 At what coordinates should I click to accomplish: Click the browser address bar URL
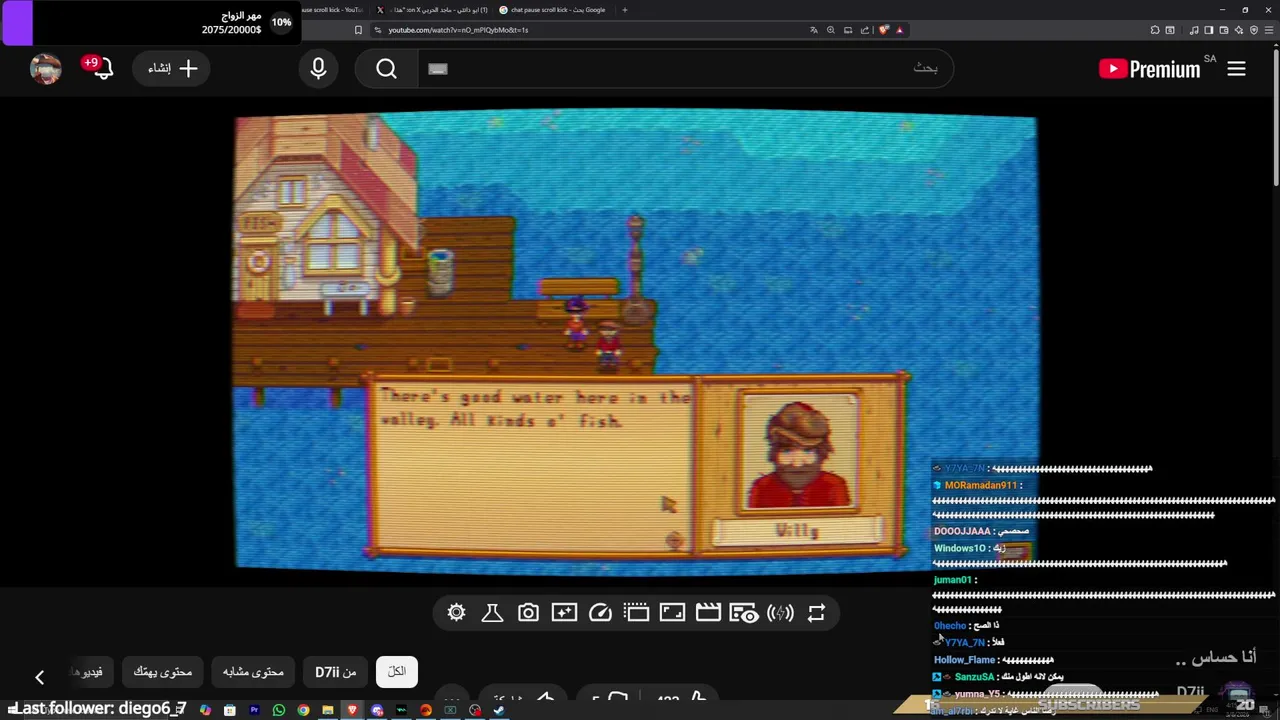click(x=458, y=30)
